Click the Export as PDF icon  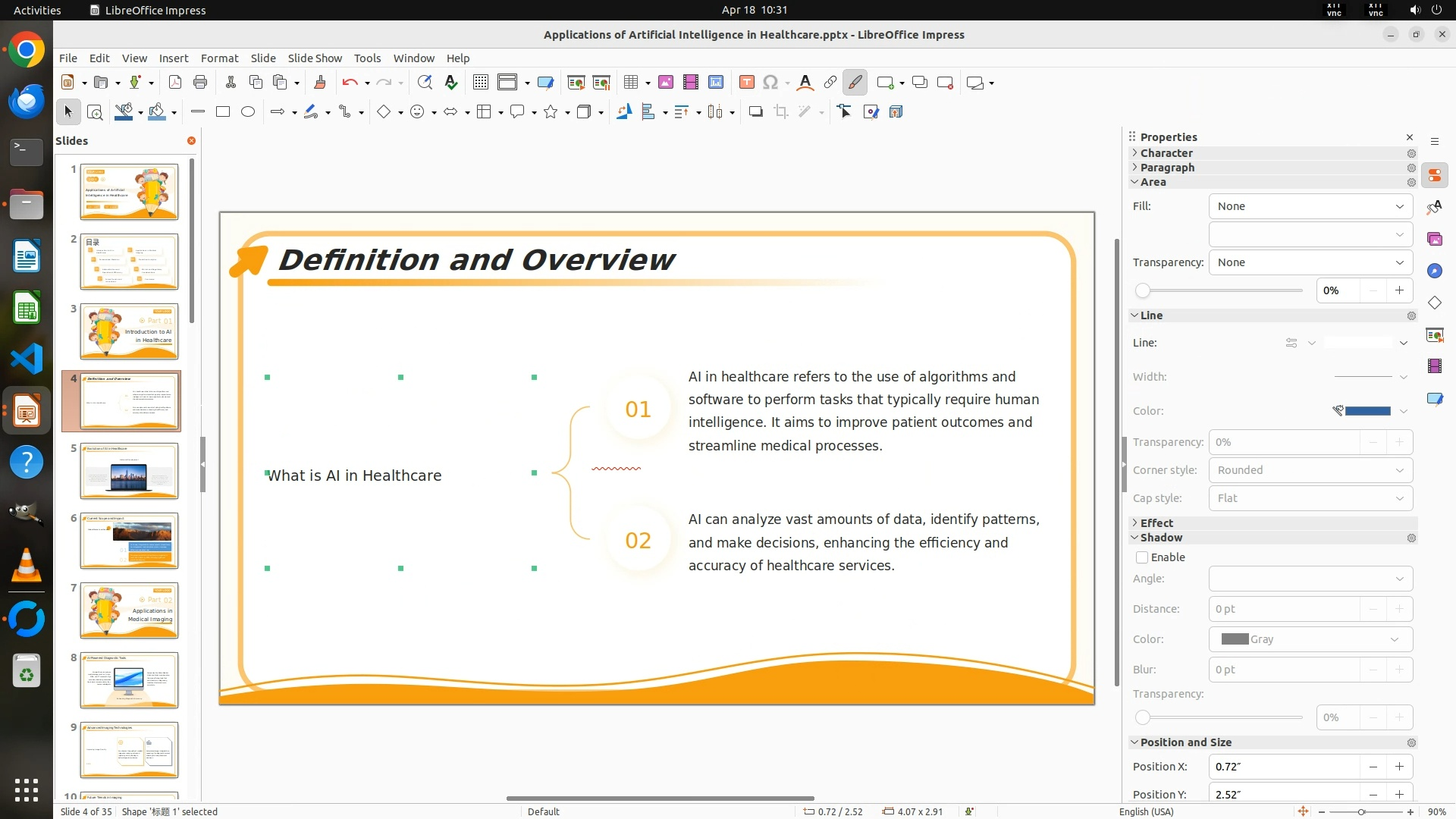pyautogui.click(x=175, y=83)
